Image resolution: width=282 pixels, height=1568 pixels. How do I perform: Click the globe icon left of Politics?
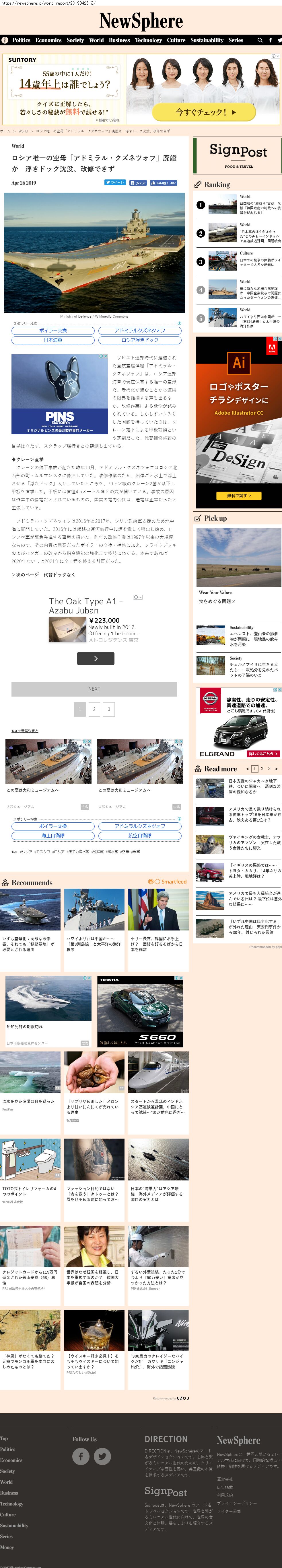click(x=5, y=40)
